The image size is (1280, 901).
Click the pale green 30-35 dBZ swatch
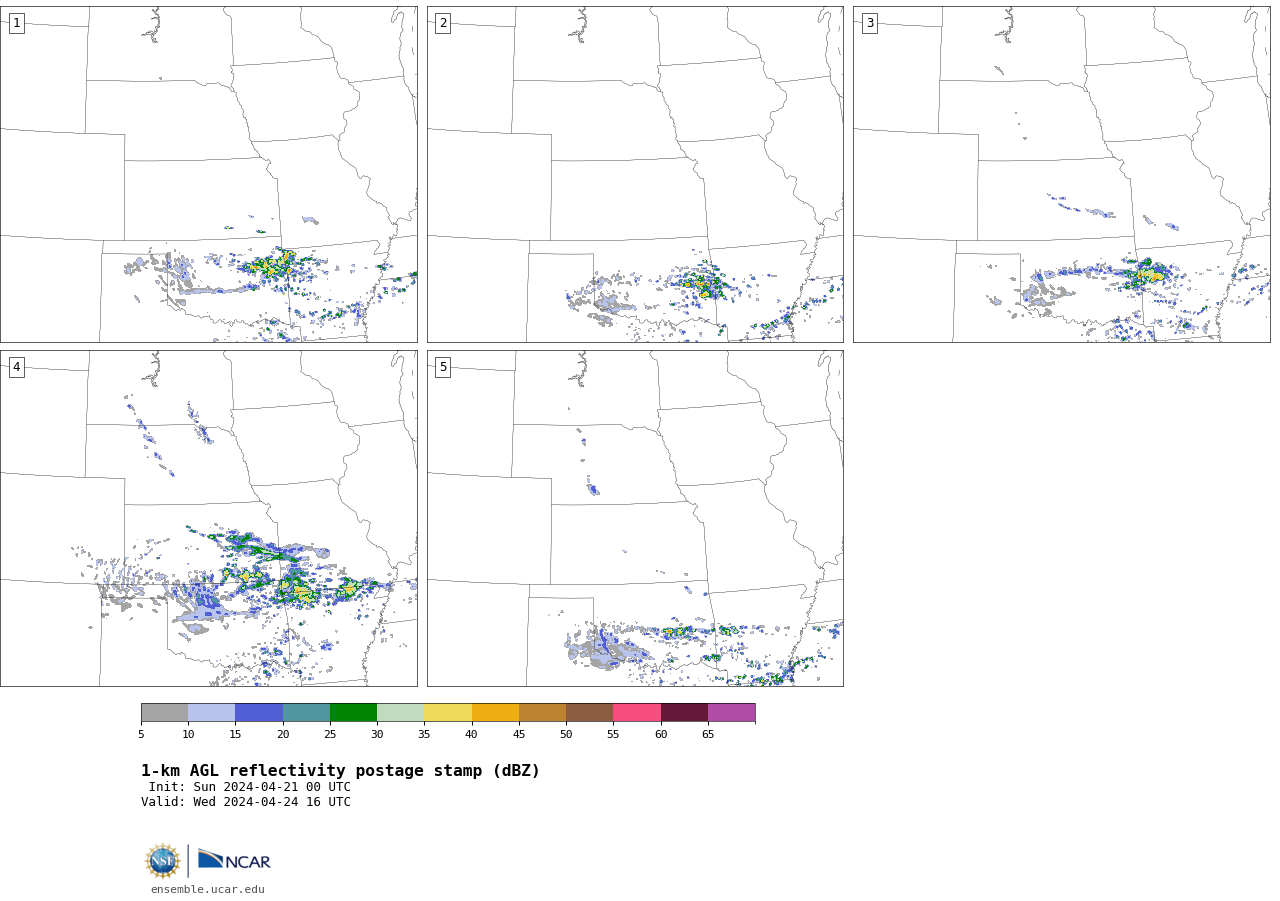click(x=400, y=713)
